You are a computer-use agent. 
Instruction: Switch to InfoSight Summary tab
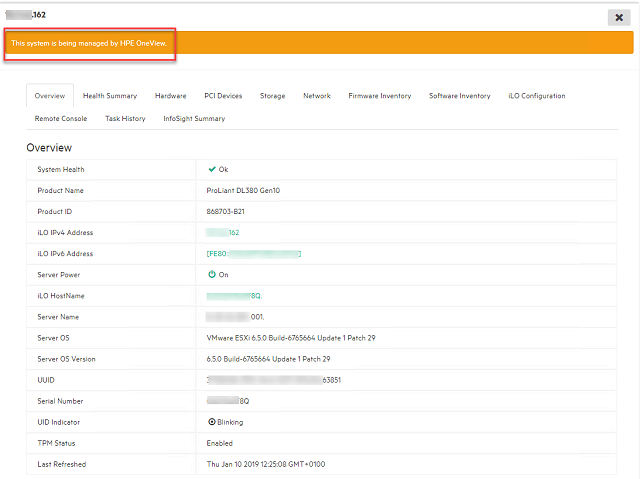pyautogui.click(x=194, y=118)
